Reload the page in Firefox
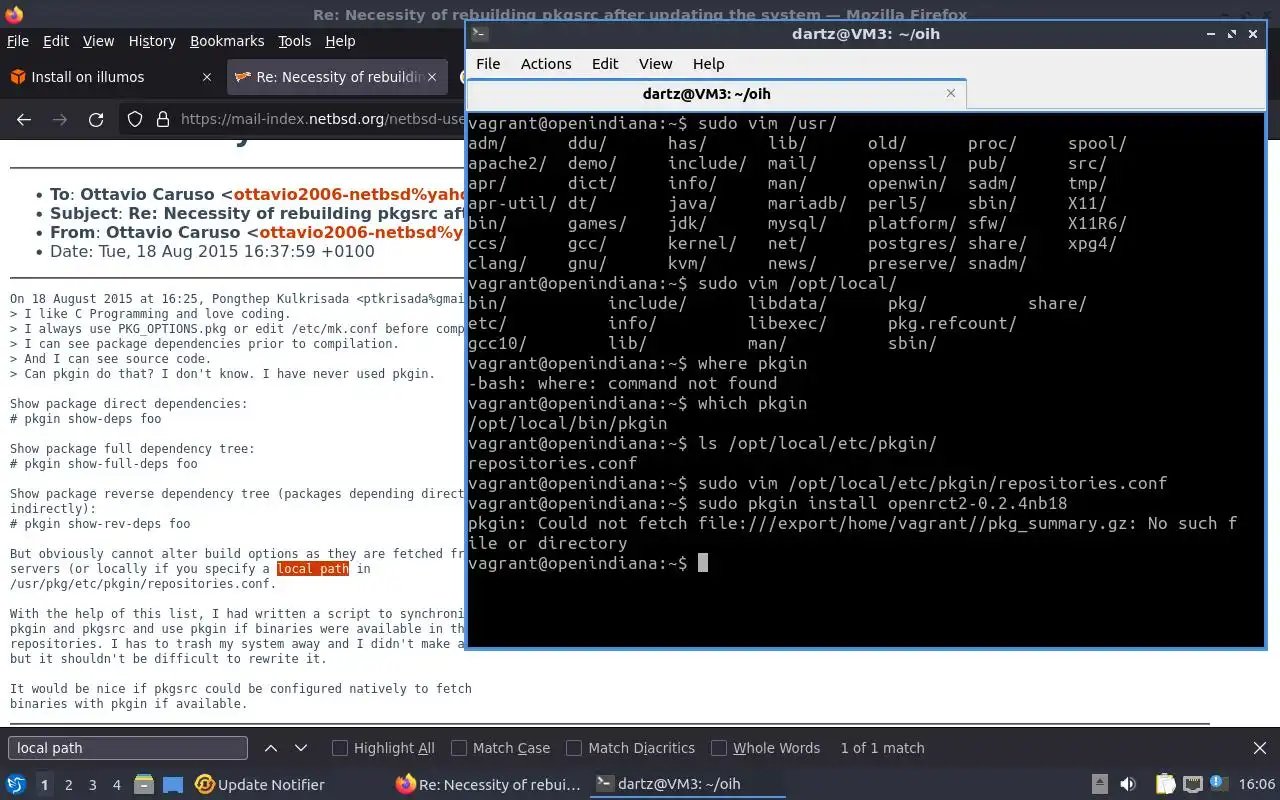This screenshot has height=800, width=1280. point(96,119)
